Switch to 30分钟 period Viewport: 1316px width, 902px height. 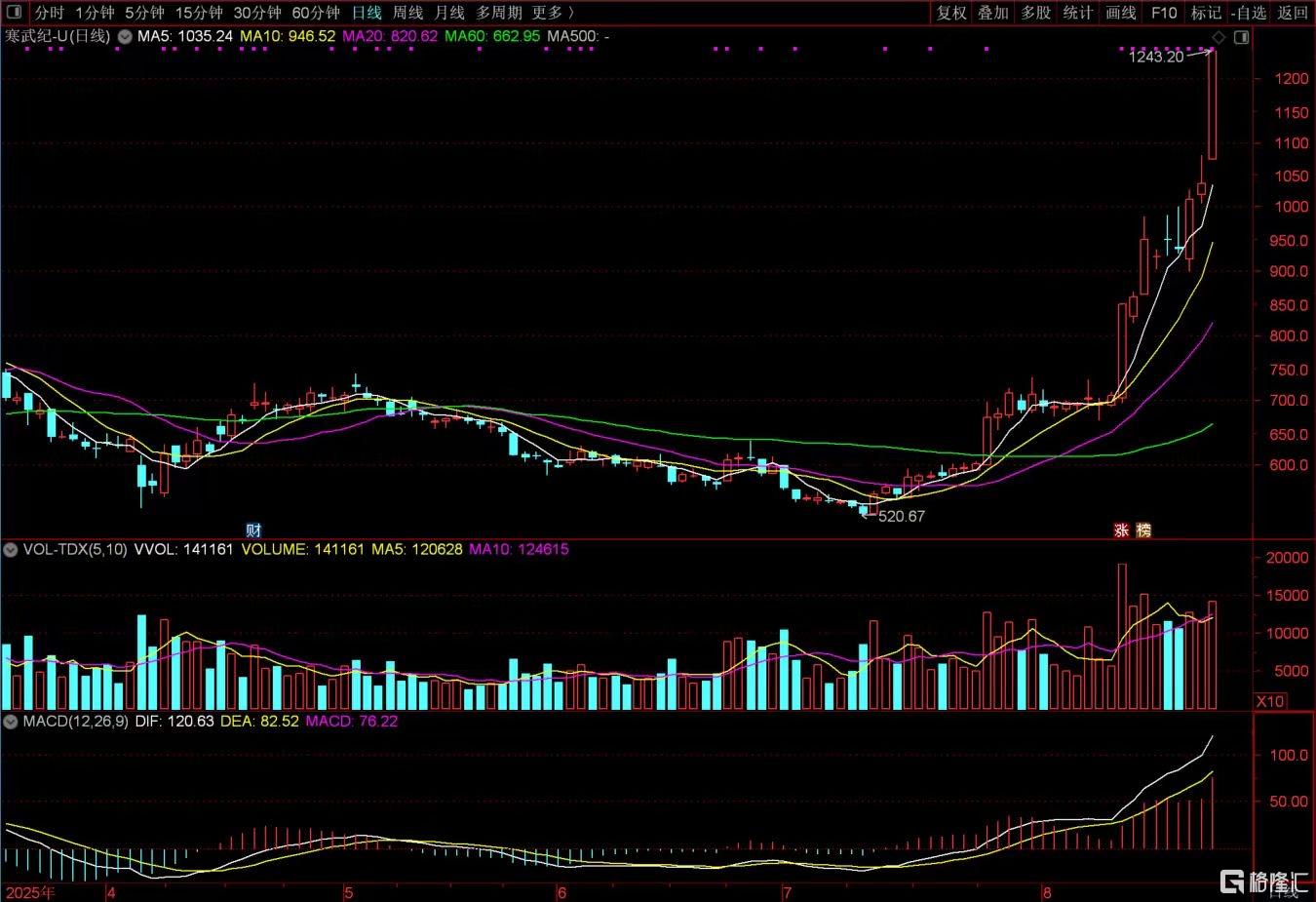[x=257, y=13]
